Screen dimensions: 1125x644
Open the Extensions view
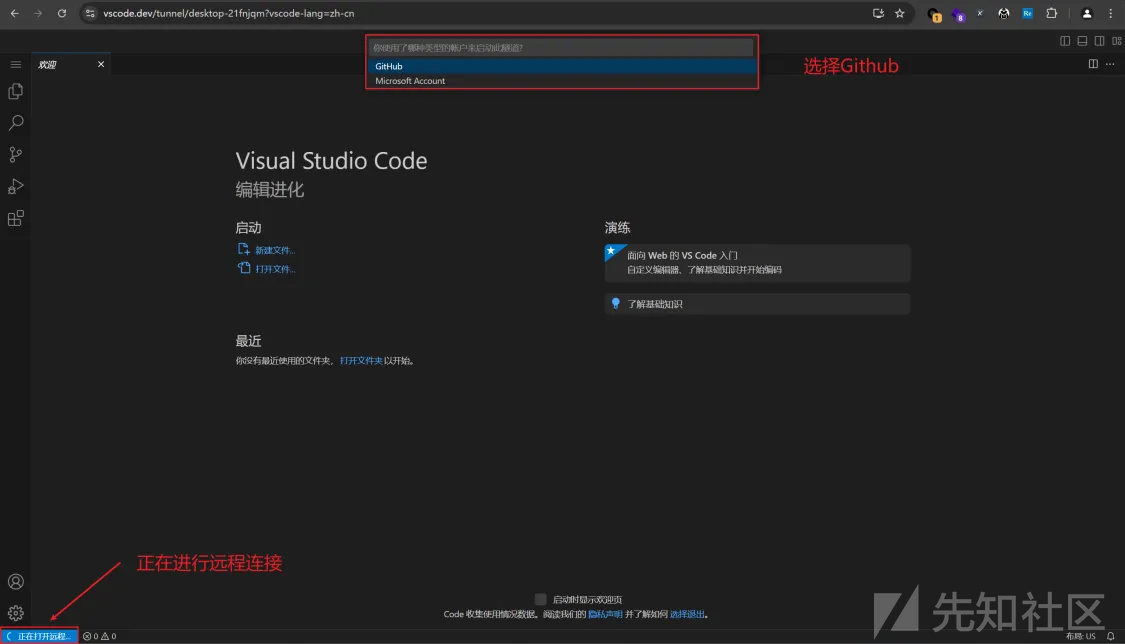pyautogui.click(x=15, y=218)
